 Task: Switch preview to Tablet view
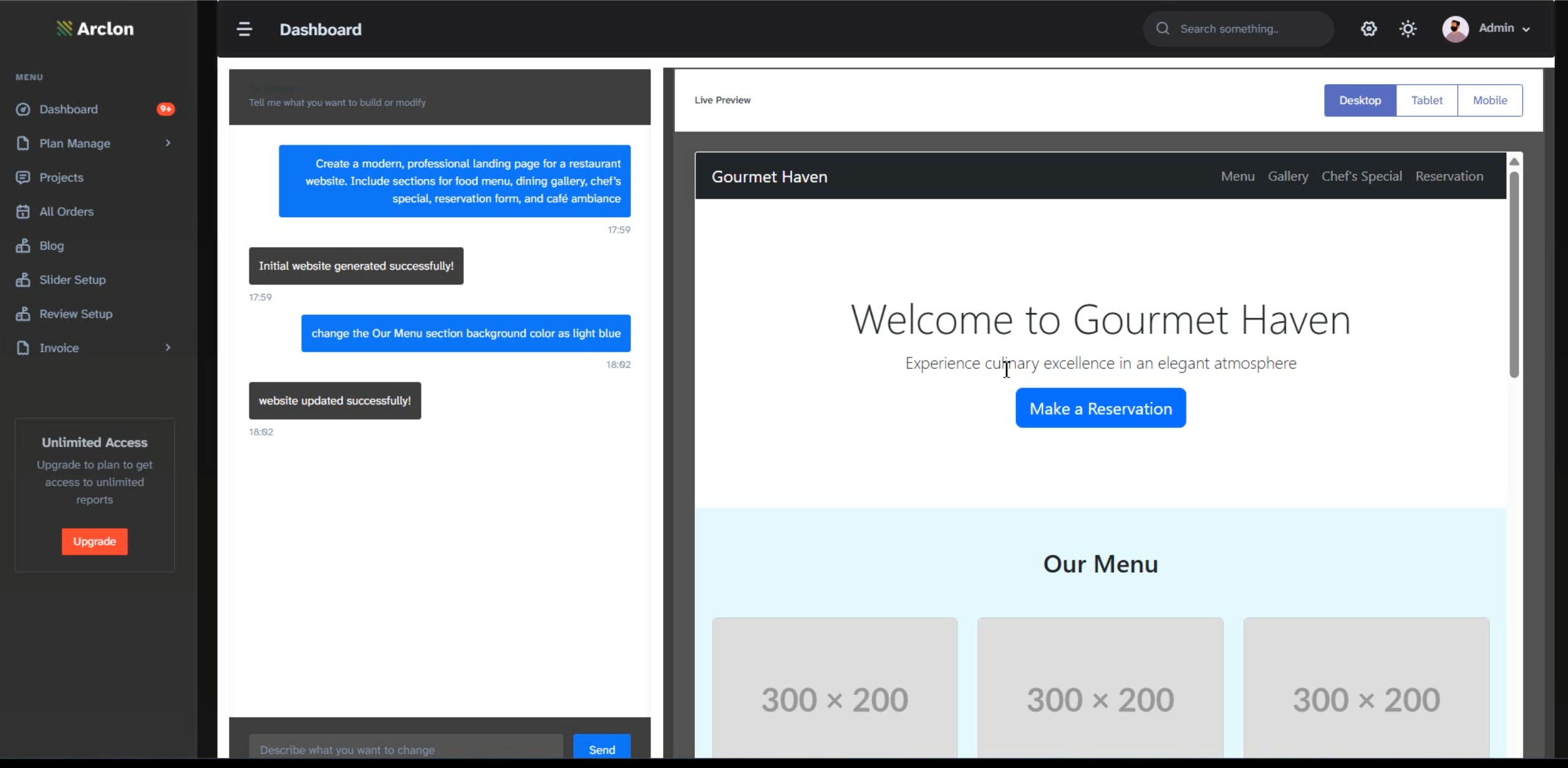1427,100
